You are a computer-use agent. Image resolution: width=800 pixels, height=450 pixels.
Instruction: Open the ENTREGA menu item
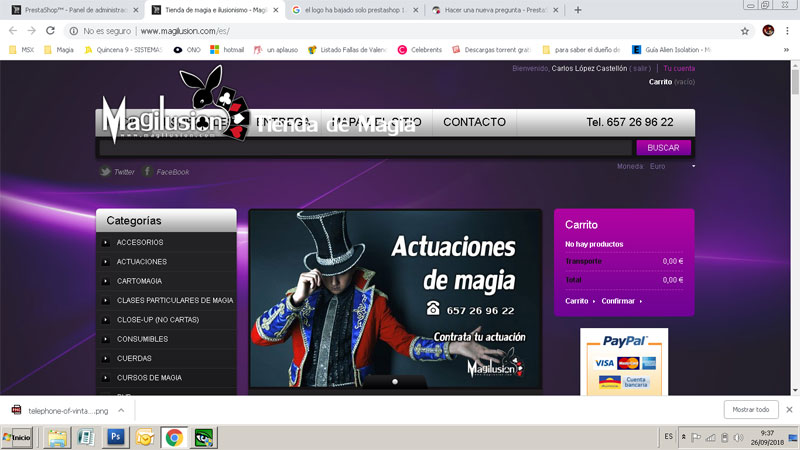point(283,122)
